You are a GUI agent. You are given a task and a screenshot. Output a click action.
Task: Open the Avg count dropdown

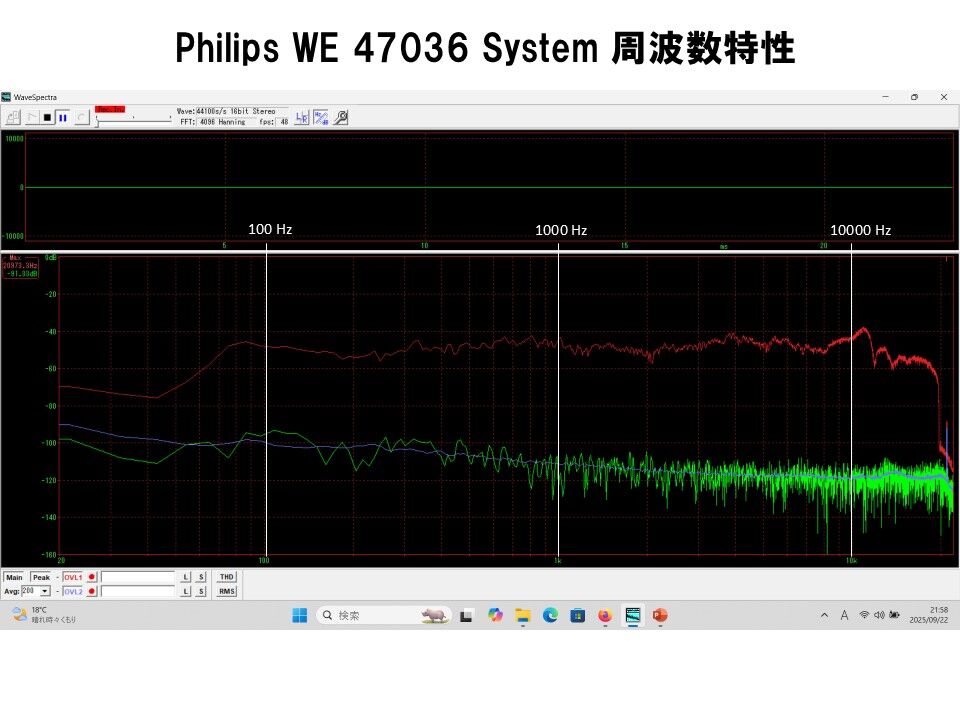click(45, 591)
